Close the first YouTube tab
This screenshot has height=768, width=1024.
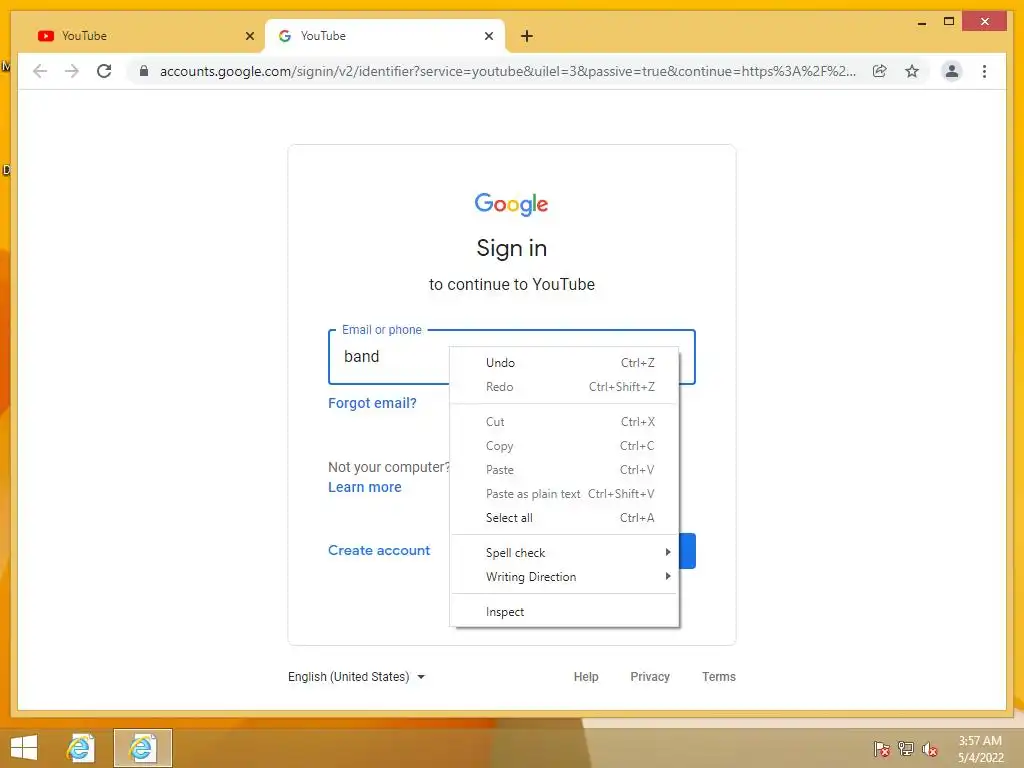point(249,36)
